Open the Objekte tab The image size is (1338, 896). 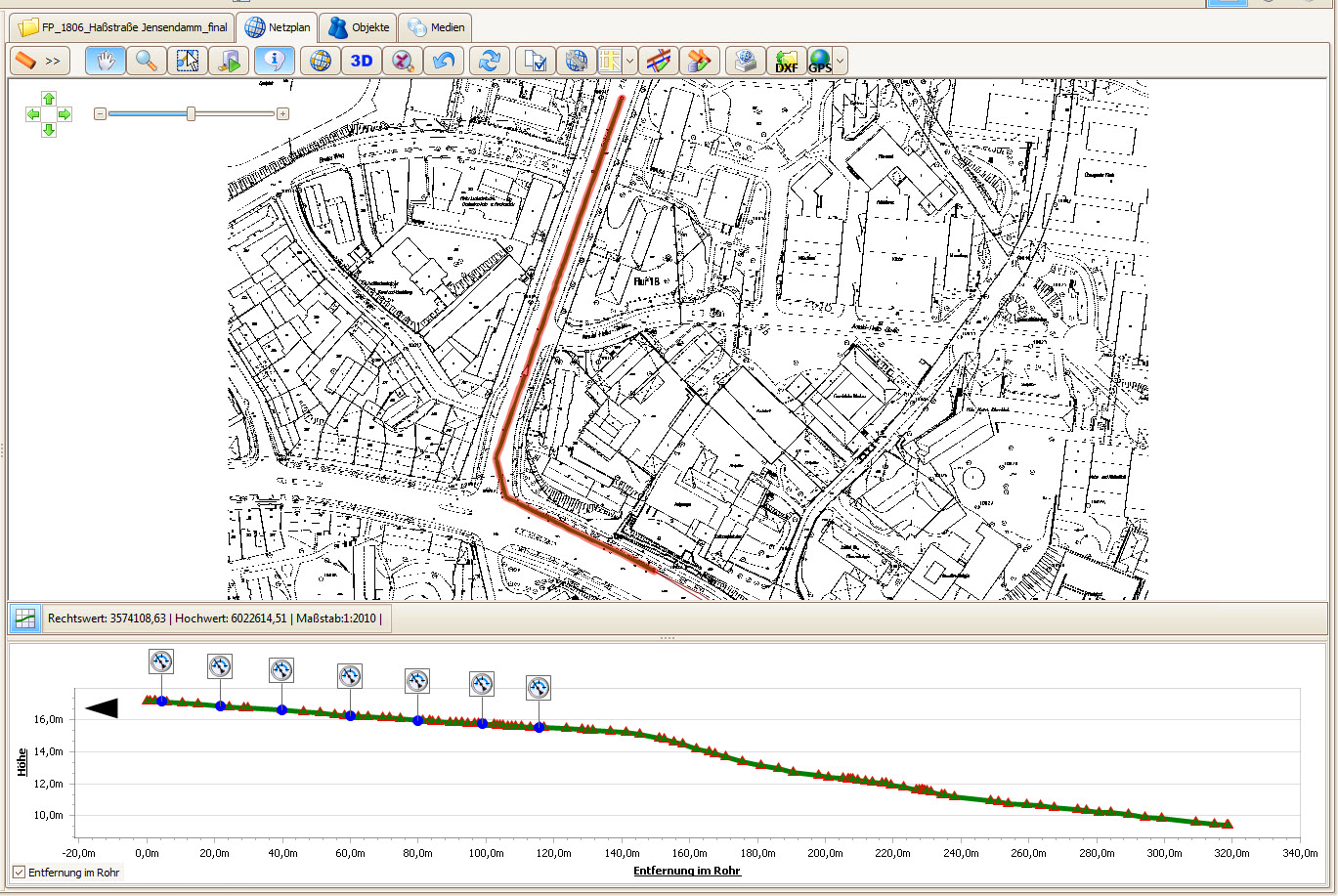coord(360,27)
